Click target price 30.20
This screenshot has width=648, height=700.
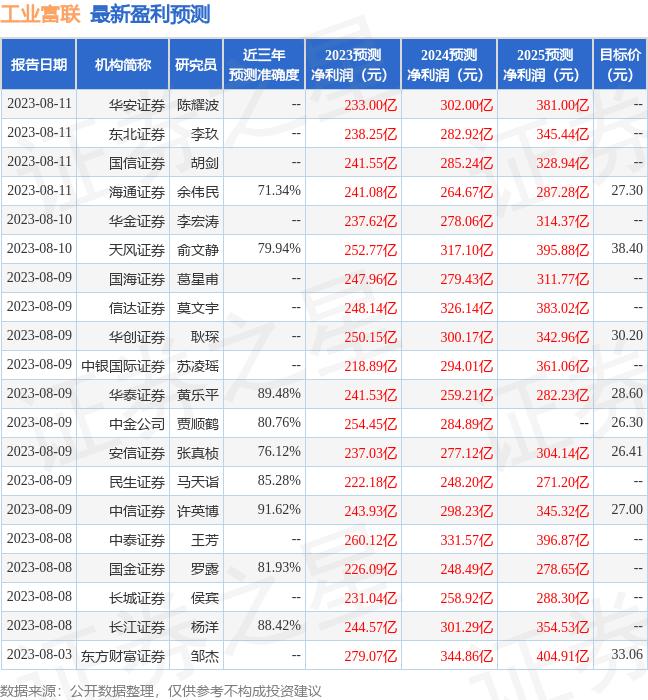[x=627, y=336]
